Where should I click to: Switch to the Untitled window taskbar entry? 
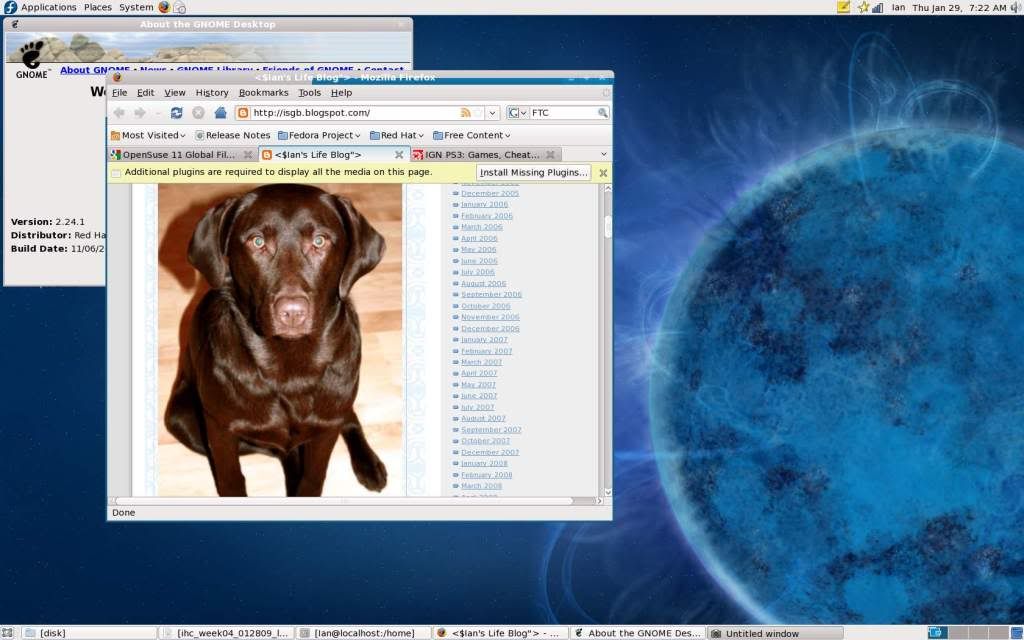tap(774, 633)
